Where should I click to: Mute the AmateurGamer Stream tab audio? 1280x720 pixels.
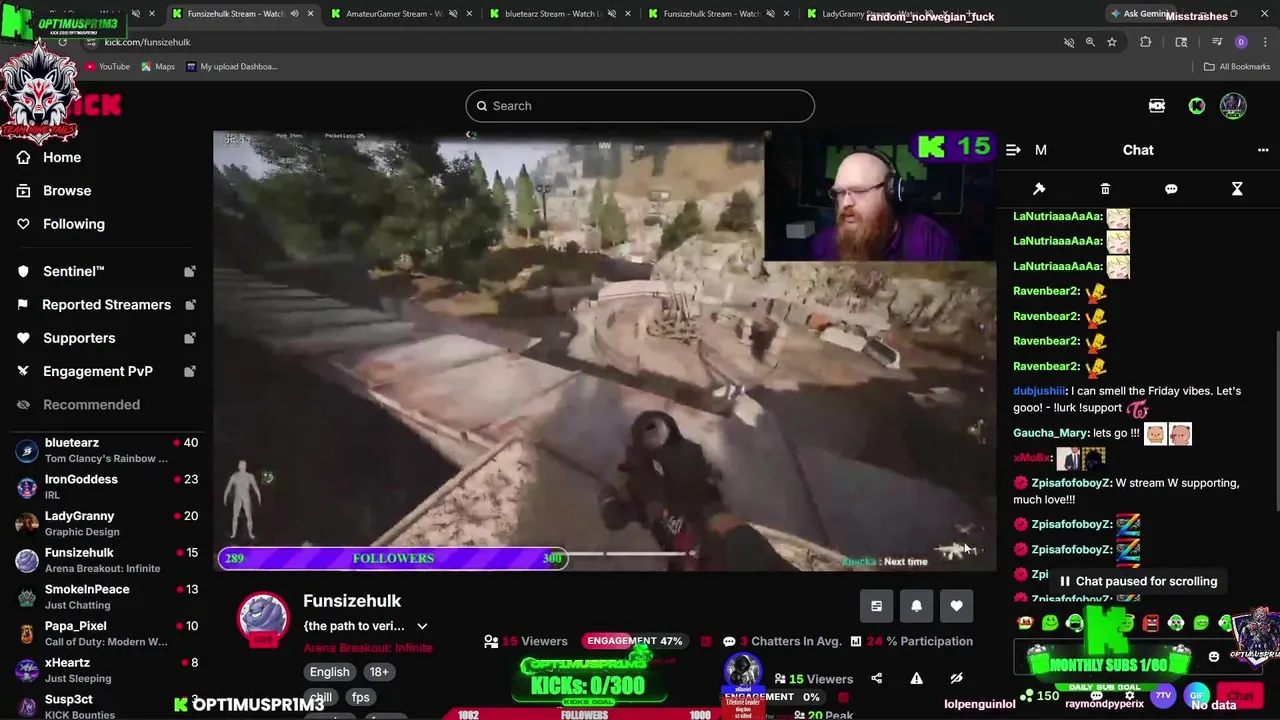453,14
